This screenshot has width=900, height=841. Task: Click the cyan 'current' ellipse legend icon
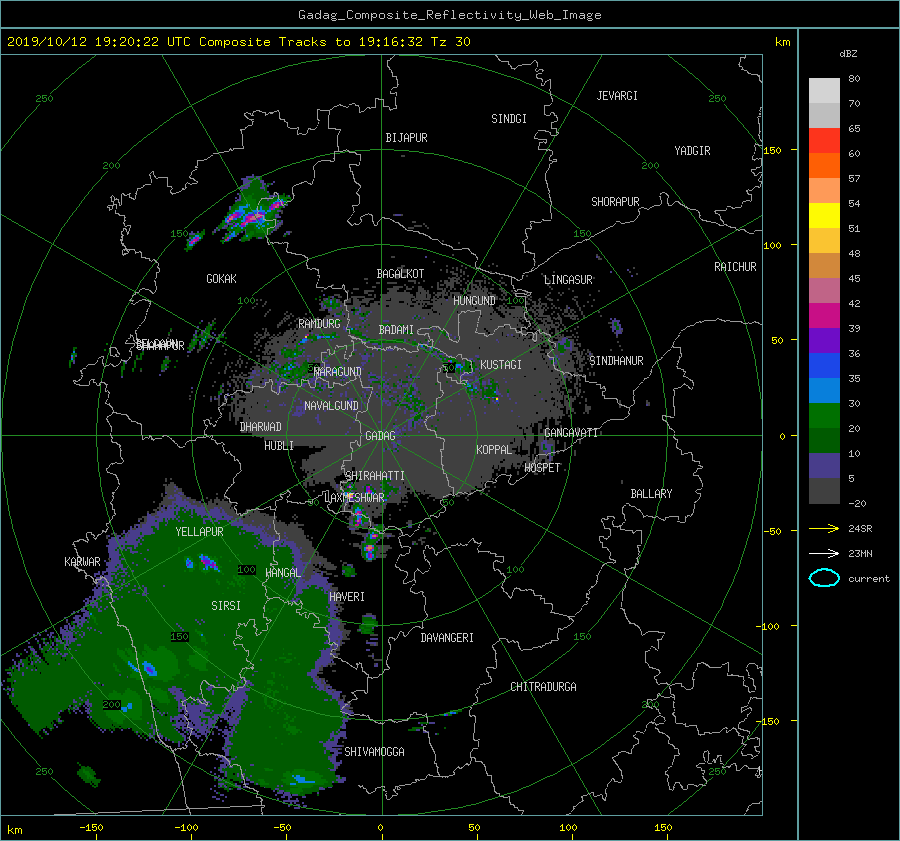click(824, 578)
